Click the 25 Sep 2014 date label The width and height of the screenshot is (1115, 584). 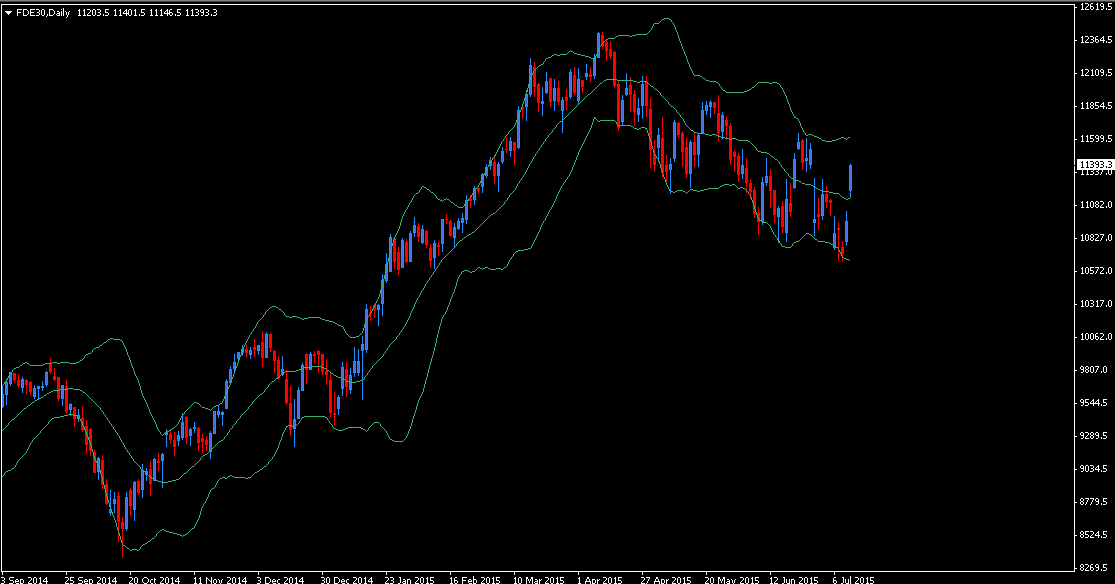[x=90, y=580]
